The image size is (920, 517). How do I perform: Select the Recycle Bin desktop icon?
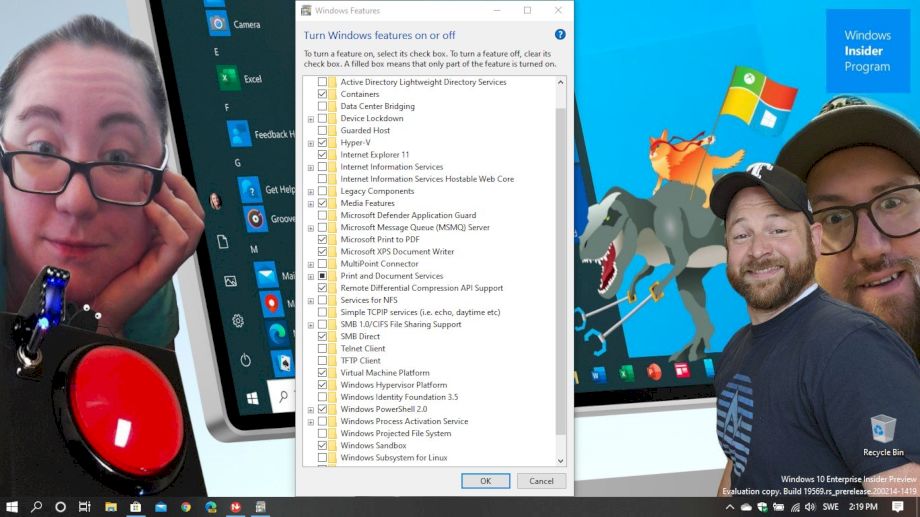883,435
